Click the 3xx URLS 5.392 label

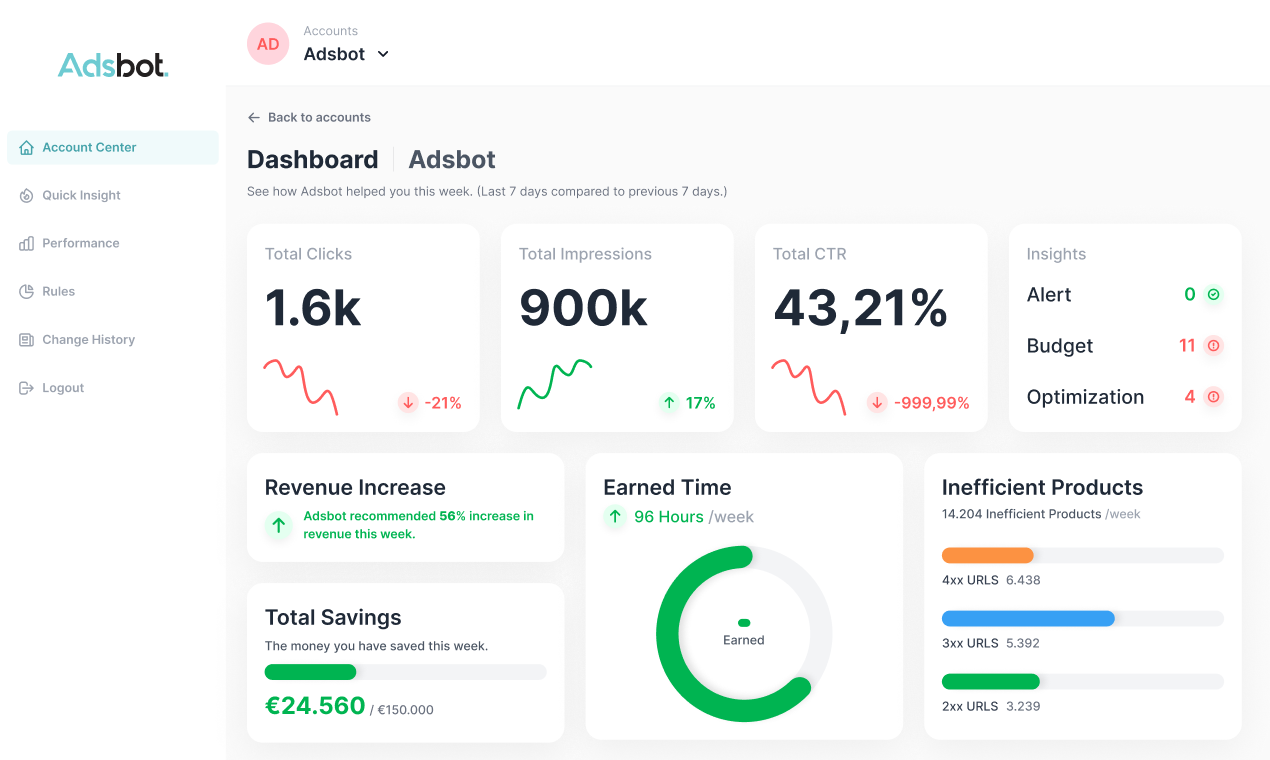(991, 643)
